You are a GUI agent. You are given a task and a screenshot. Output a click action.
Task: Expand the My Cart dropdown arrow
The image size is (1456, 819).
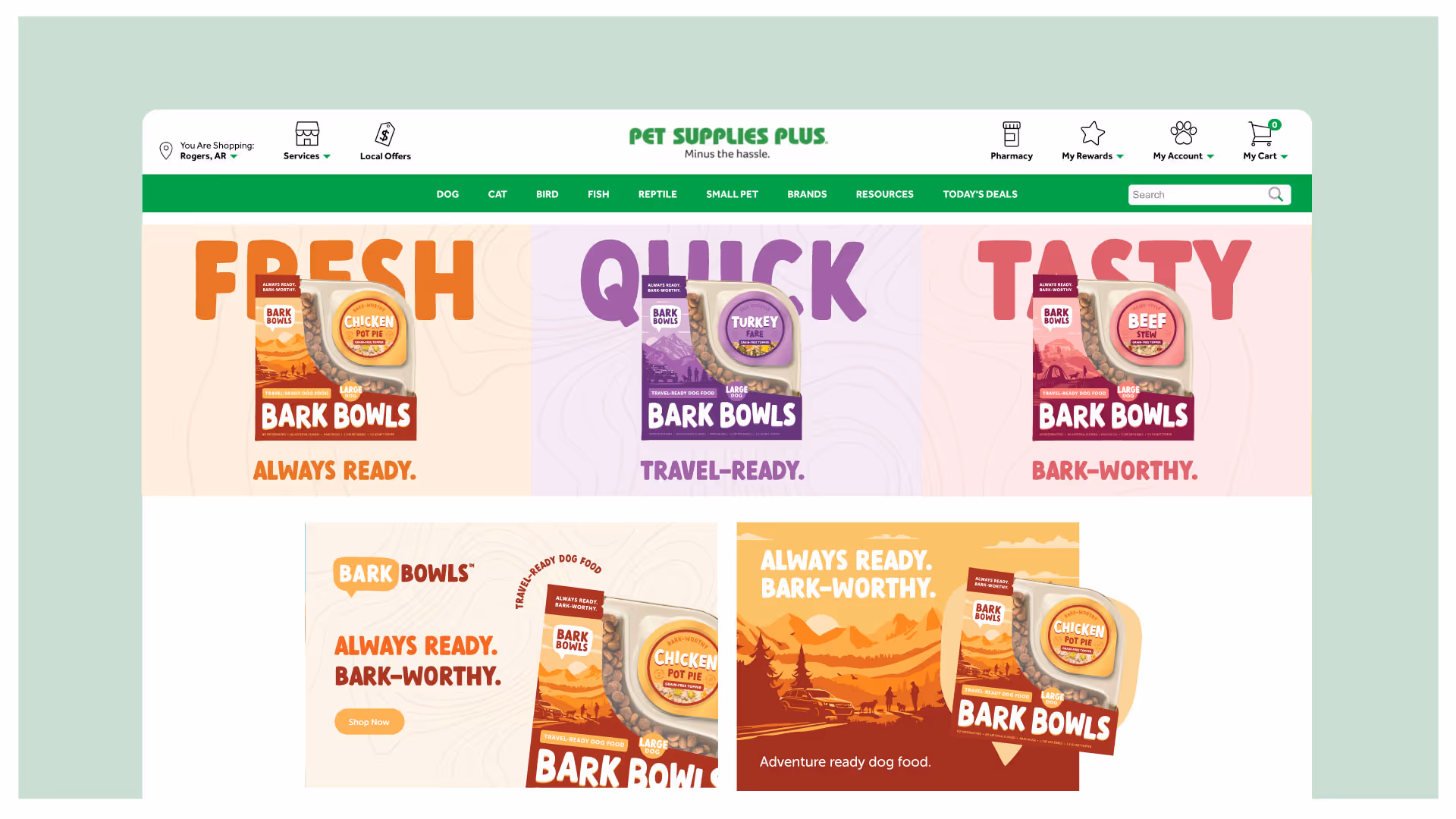click(x=1284, y=156)
